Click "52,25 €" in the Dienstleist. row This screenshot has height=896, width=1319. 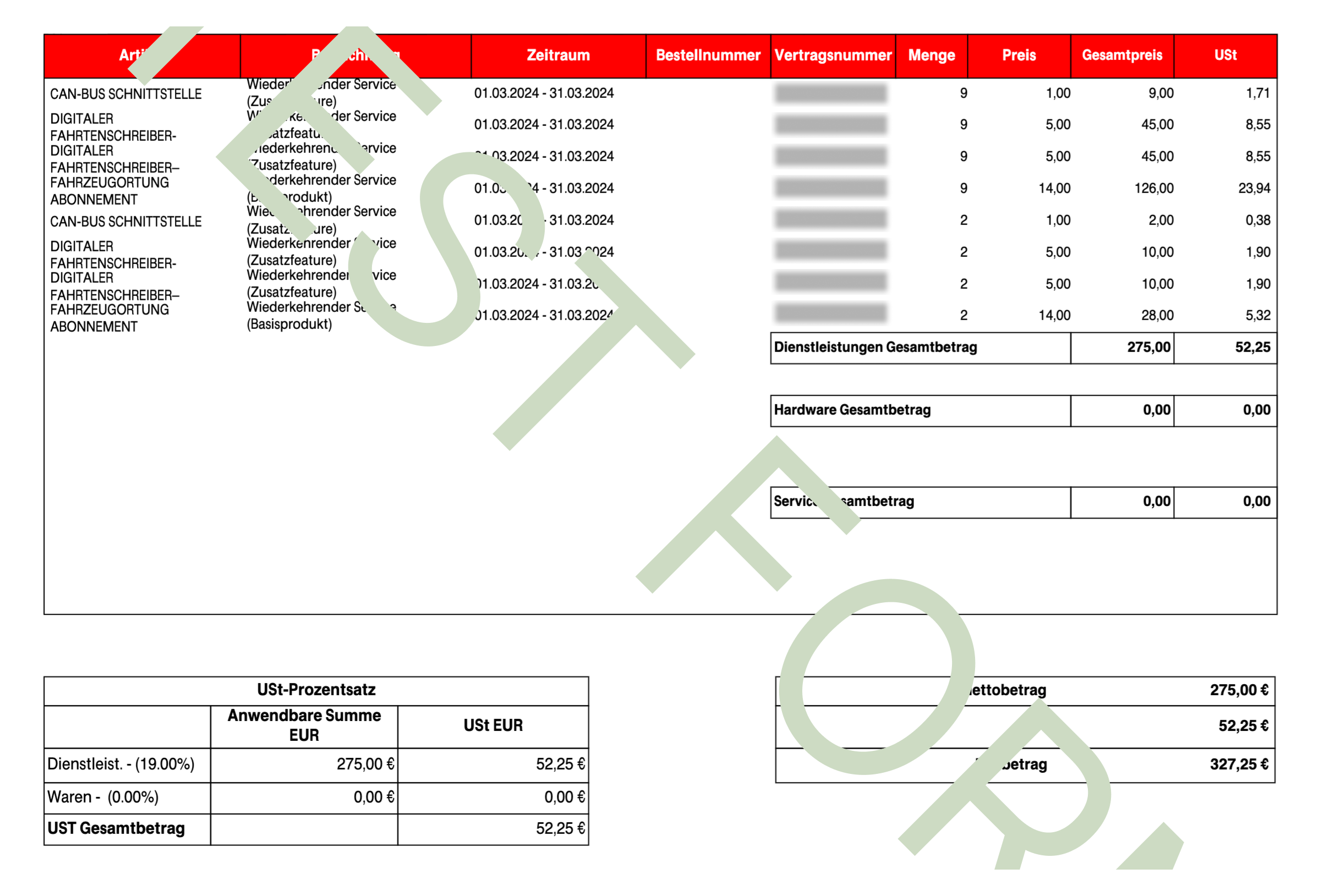tap(560, 765)
